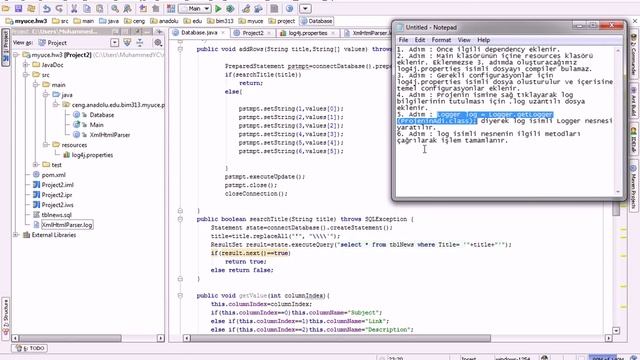Click the Redo arrow icon

point(60,8)
